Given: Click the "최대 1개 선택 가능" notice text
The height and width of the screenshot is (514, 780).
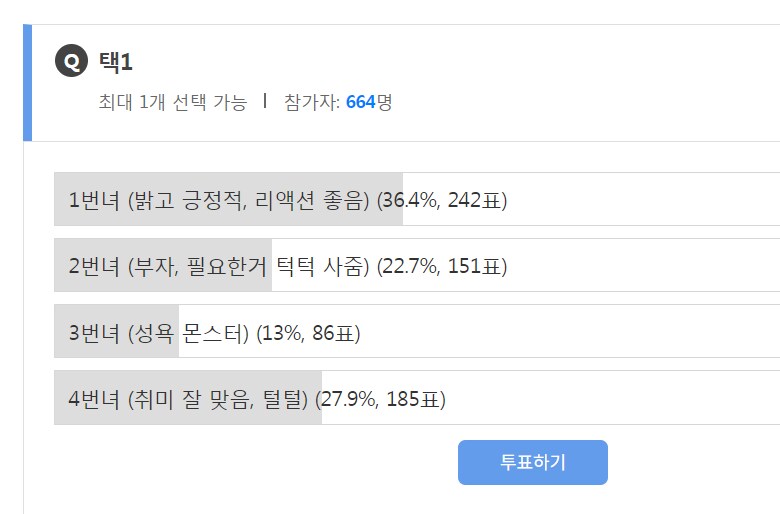Looking at the screenshot, I should (172, 102).
